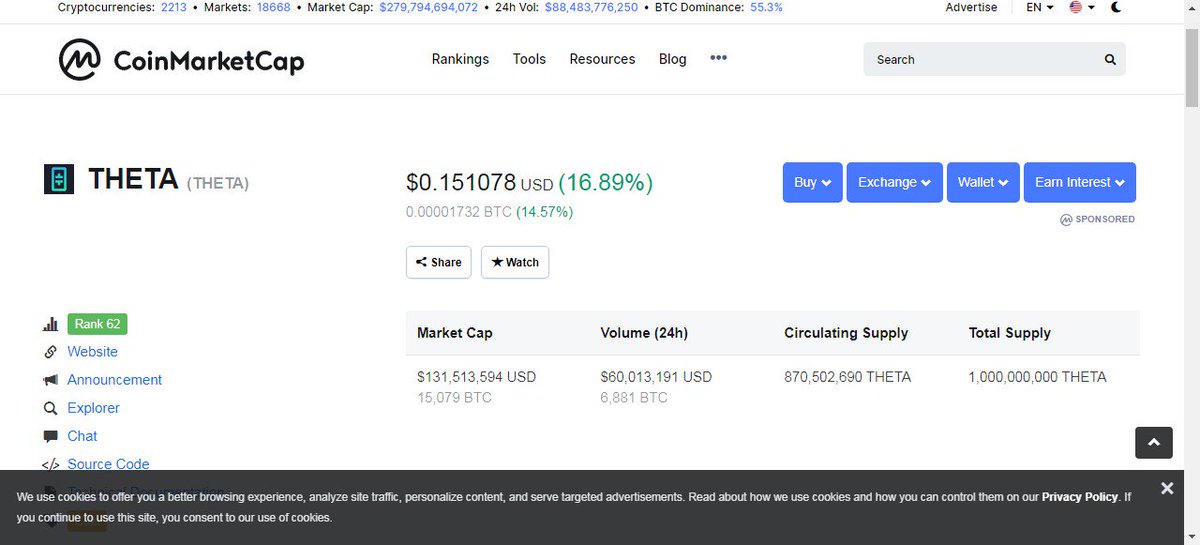The height and width of the screenshot is (545, 1200).
Task: Click the Market Cap value in top bar
Action: 429,7
